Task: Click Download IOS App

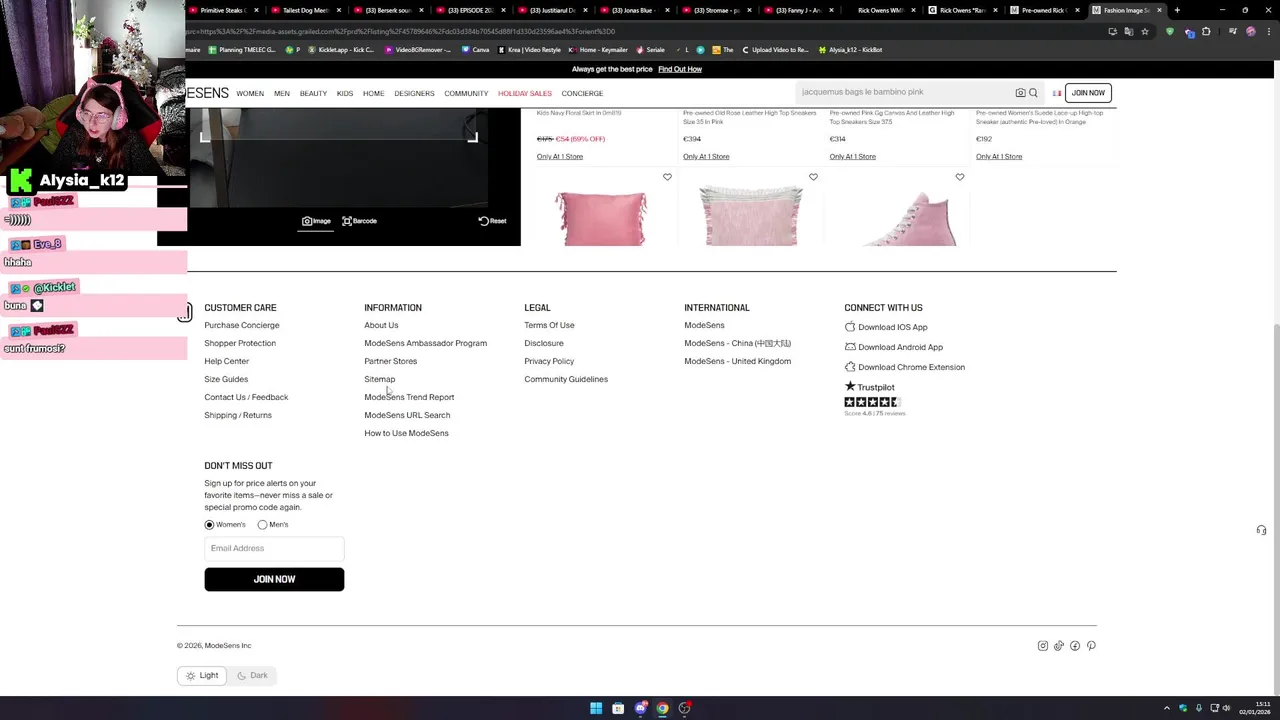Action: tap(886, 327)
